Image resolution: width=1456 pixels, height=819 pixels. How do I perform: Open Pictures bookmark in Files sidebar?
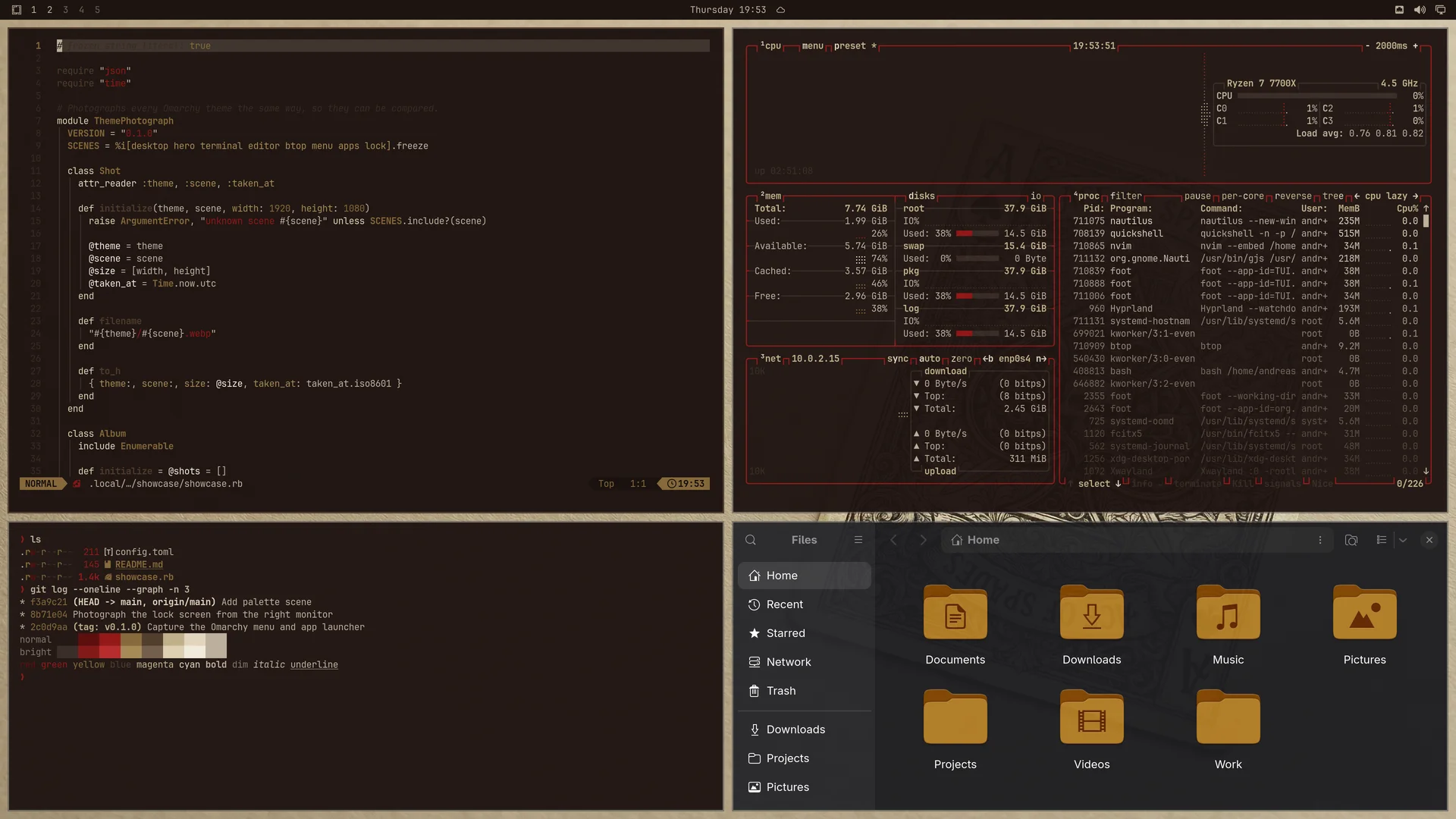805,787
